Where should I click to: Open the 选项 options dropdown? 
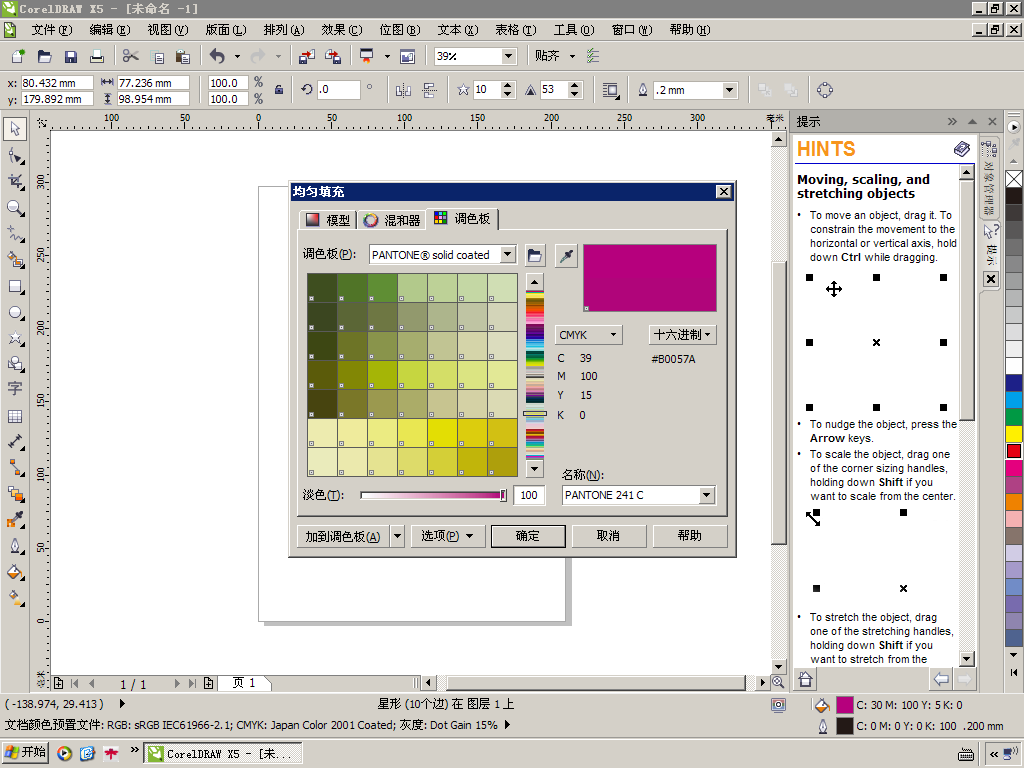pos(447,536)
